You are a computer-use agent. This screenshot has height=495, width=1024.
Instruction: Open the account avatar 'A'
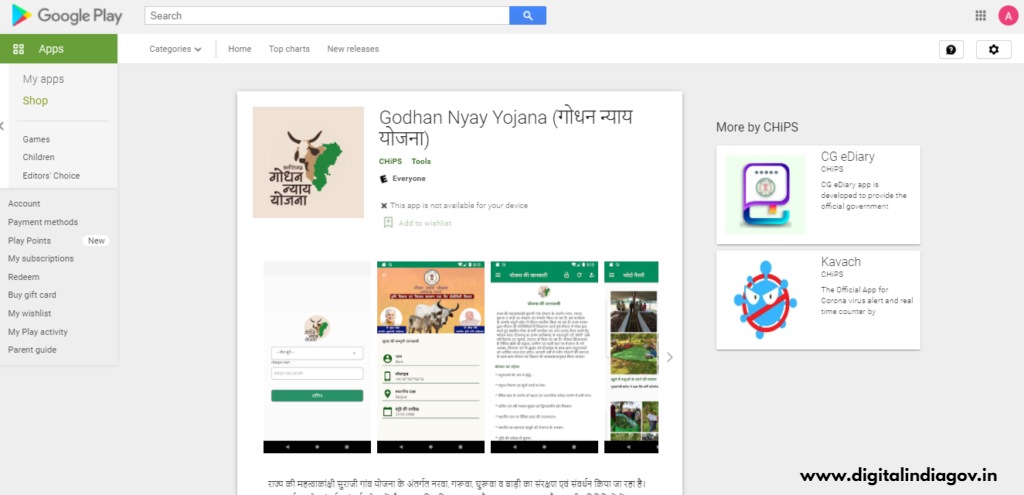(x=1008, y=16)
